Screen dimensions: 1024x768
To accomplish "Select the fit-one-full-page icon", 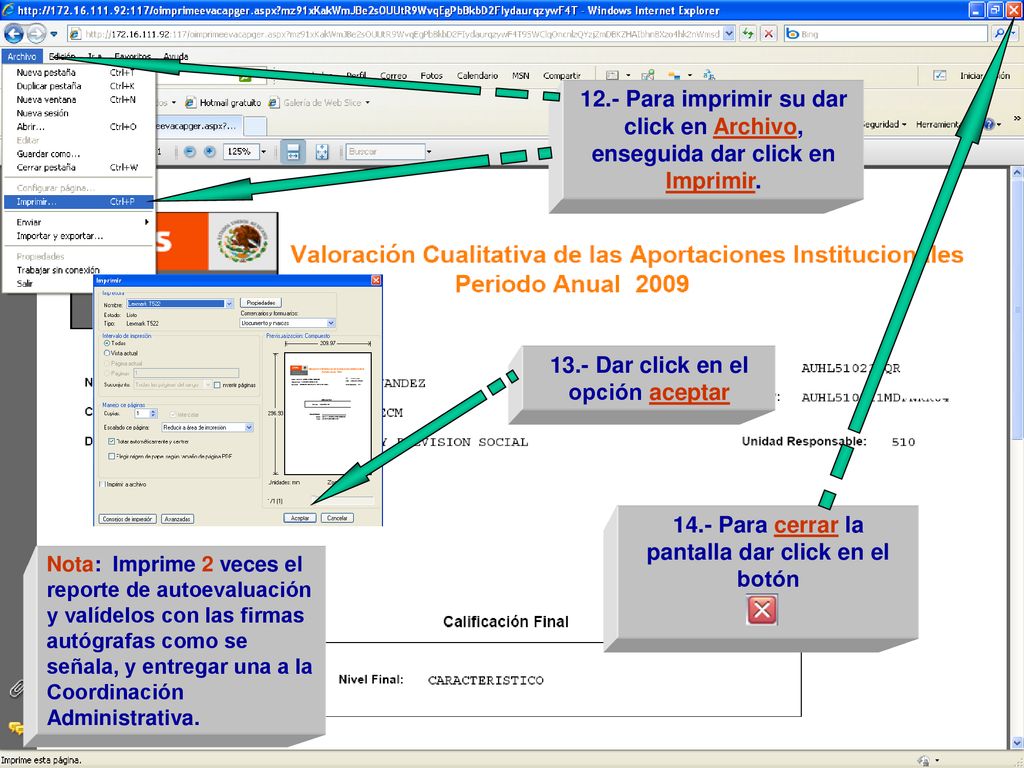I will 322,152.
